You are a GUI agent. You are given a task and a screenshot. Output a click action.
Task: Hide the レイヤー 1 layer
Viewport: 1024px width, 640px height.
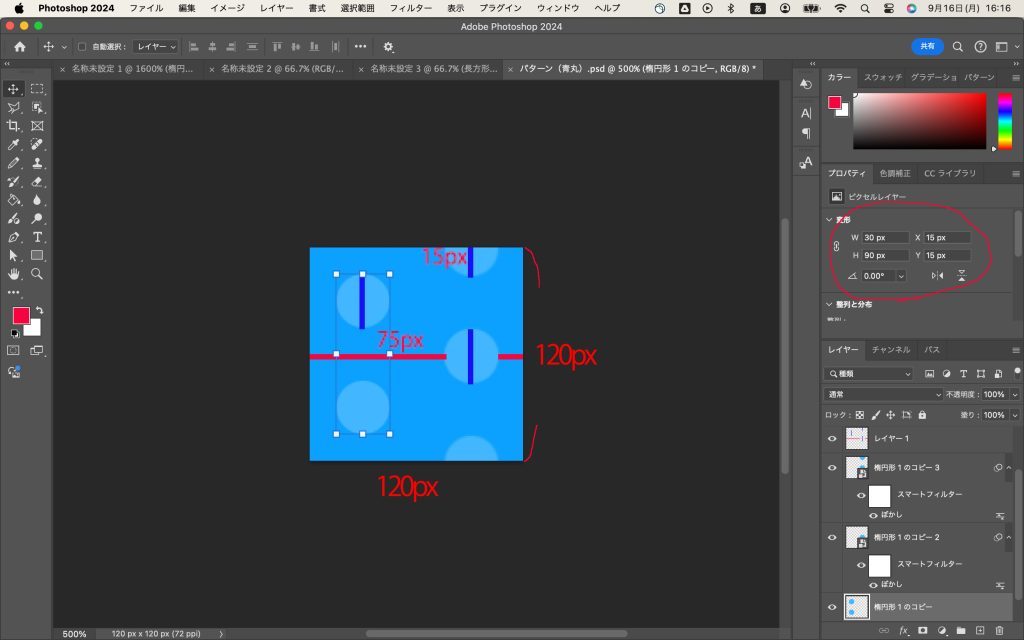tap(832, 439)
